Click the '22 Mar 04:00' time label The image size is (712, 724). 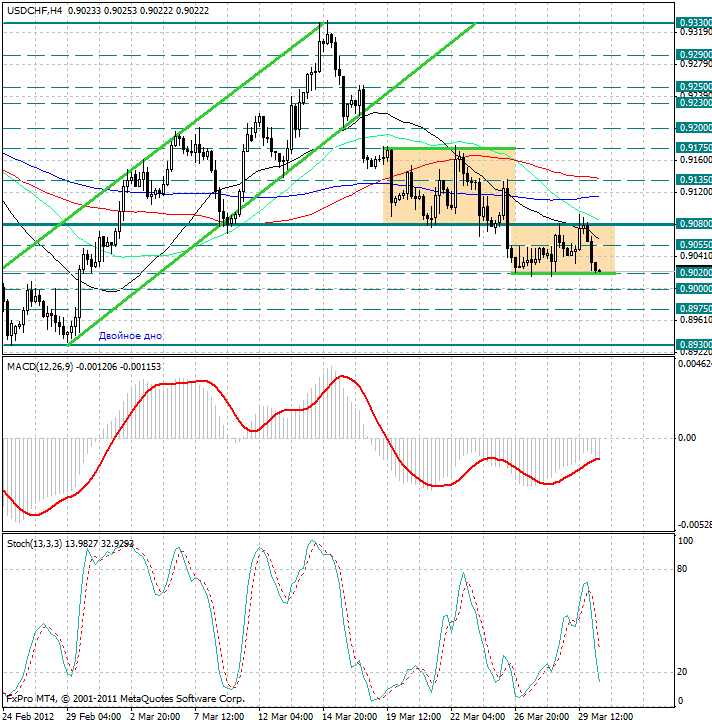click(x=477, y=717)
